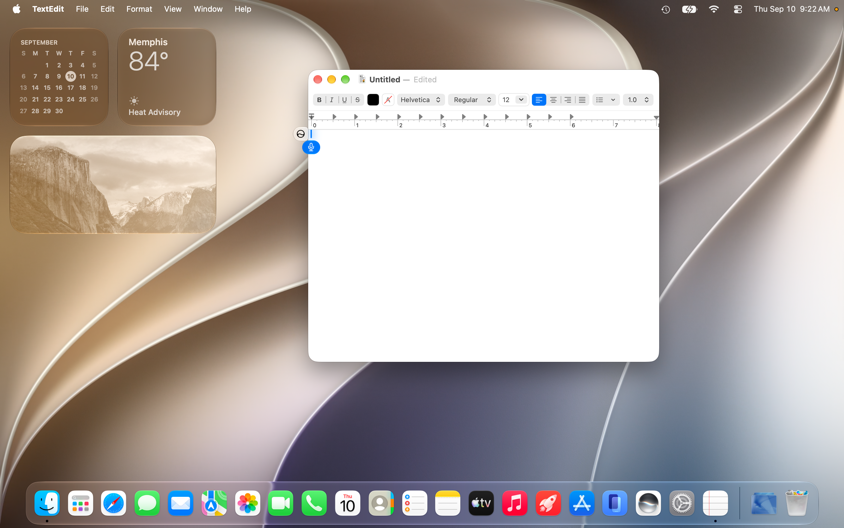Open the File menu
This screenshot has width=844, height=528.
click(x=82, y=9)
